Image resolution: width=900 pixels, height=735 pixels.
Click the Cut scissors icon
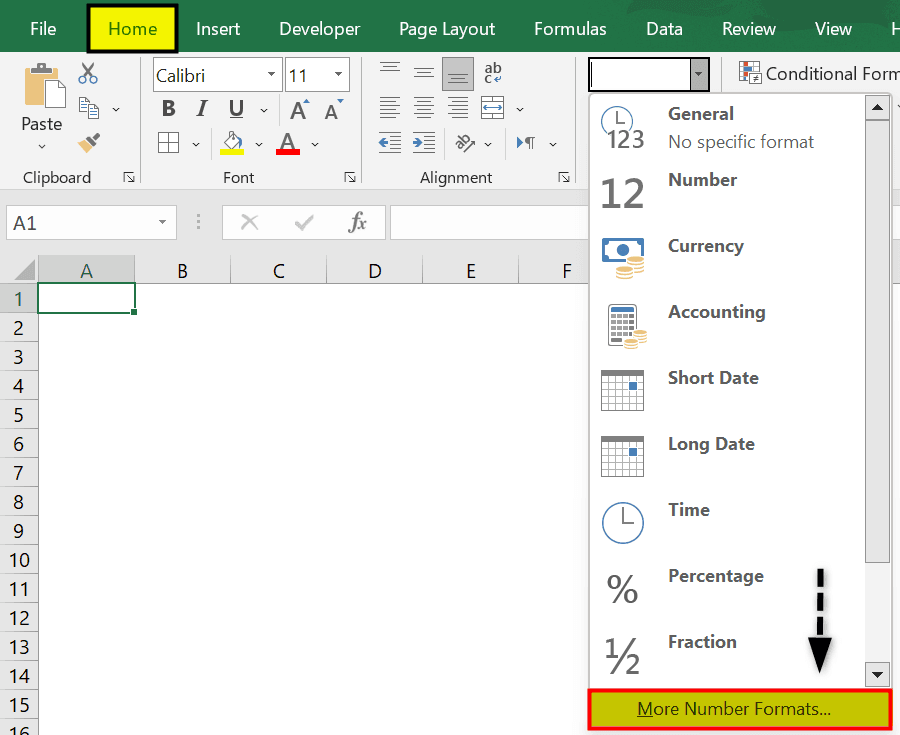(88, 73)
